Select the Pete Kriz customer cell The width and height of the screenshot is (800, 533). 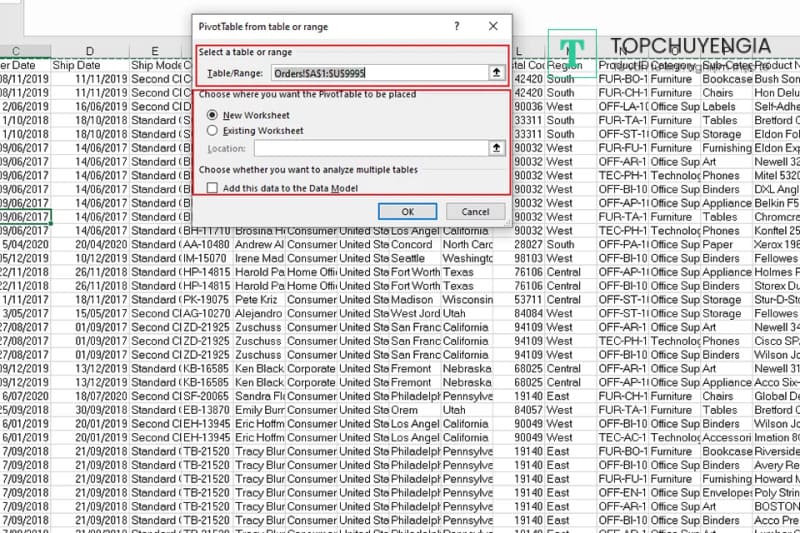coord(258,299)
